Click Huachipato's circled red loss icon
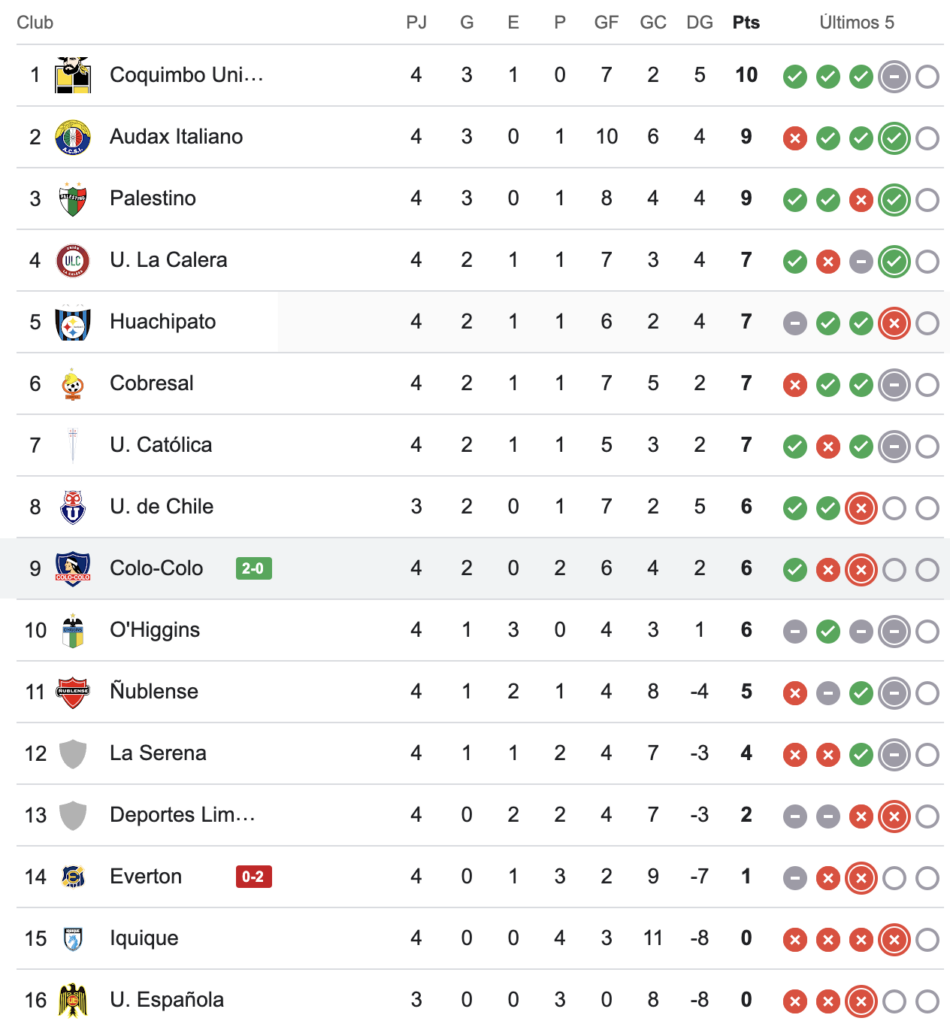 tap(894, 323)
